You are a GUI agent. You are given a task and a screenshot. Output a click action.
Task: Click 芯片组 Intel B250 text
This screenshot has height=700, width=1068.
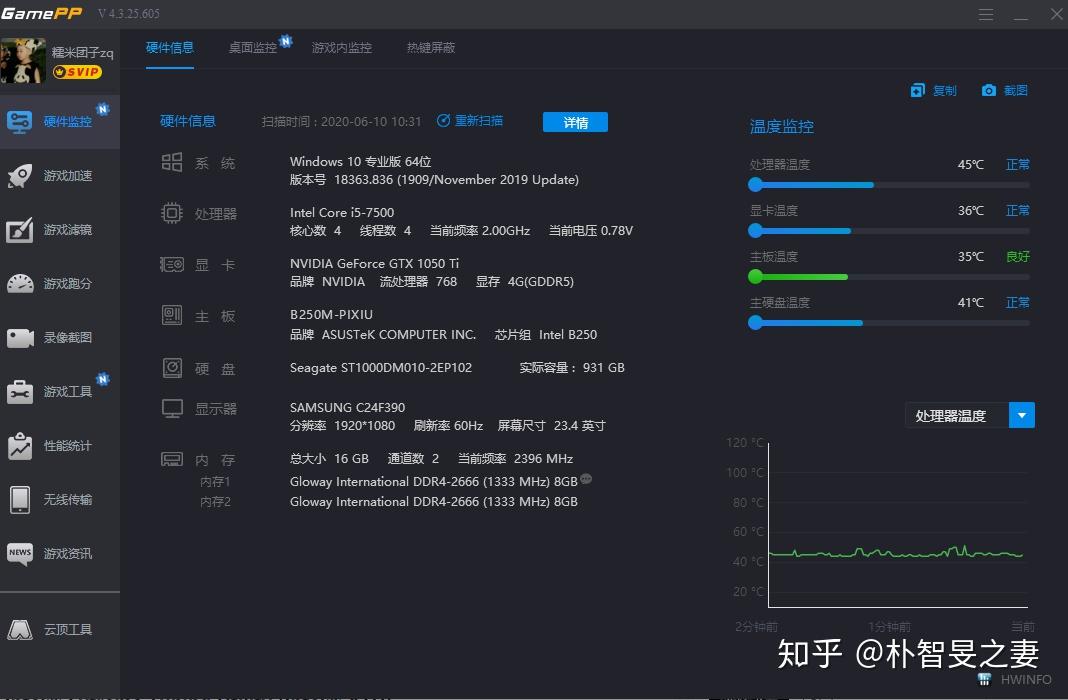pos(546,334)
